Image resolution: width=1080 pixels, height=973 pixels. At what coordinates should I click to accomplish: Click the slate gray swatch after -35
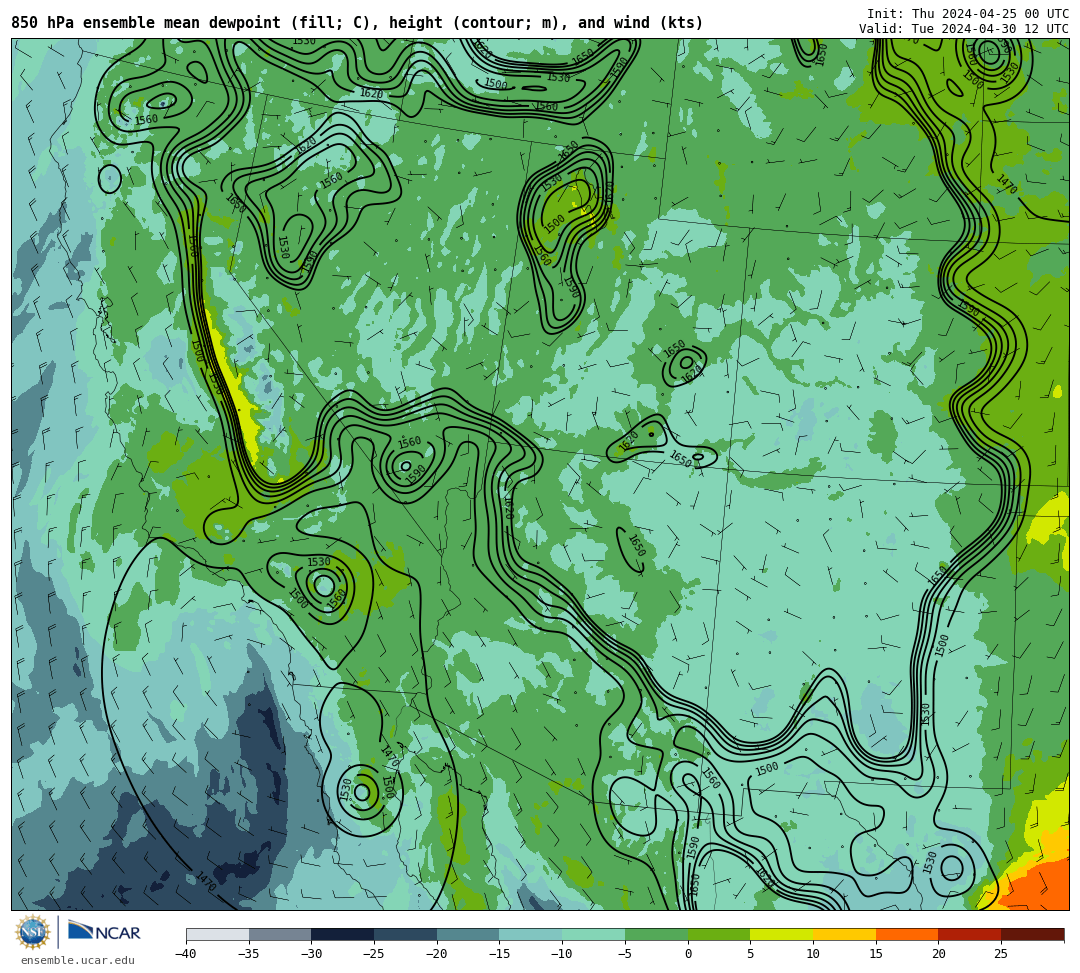(x=280, y=934)
